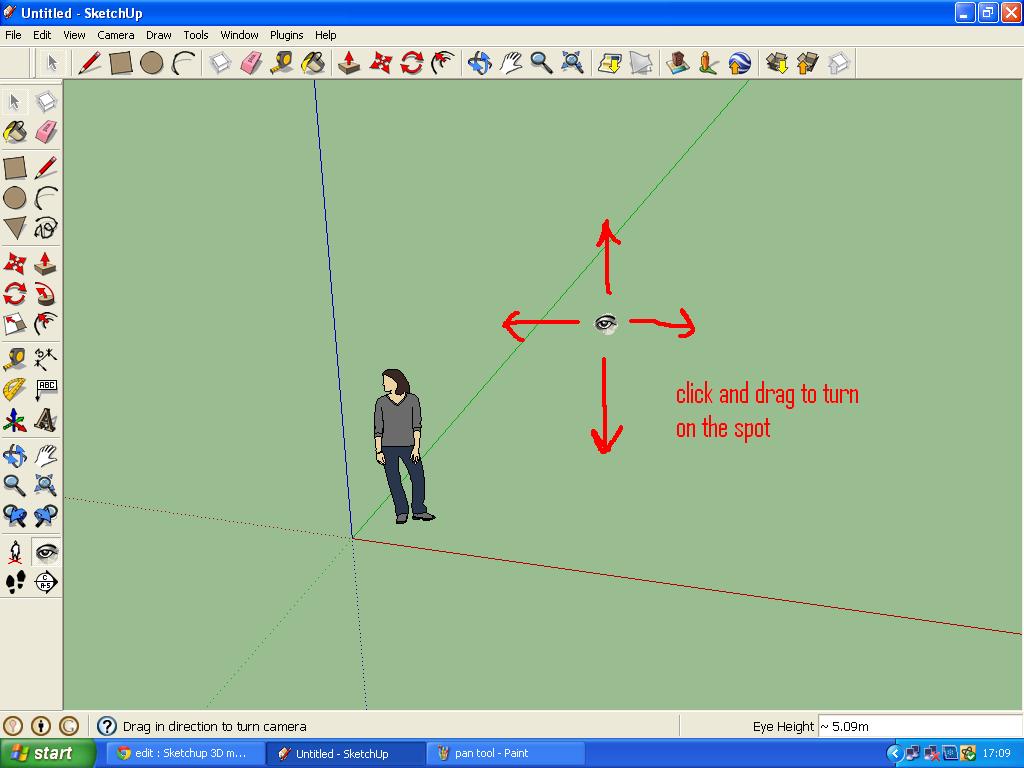Click the Eye Height value field
The image size is (1024, 768).
[920, 726]
